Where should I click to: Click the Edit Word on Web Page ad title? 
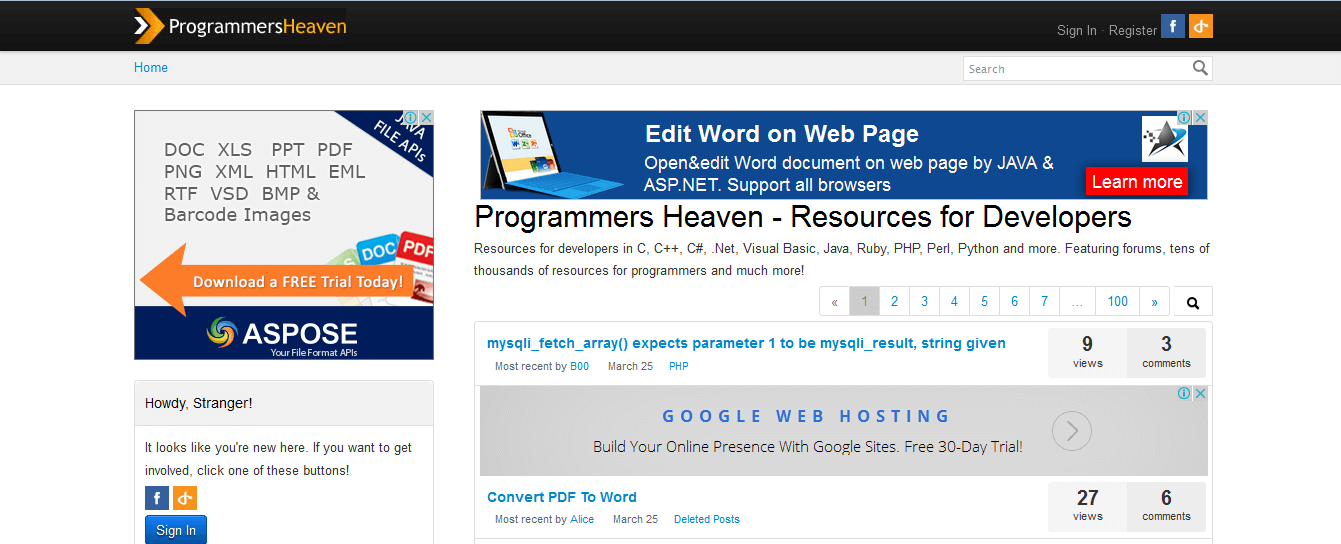point(782,134)
